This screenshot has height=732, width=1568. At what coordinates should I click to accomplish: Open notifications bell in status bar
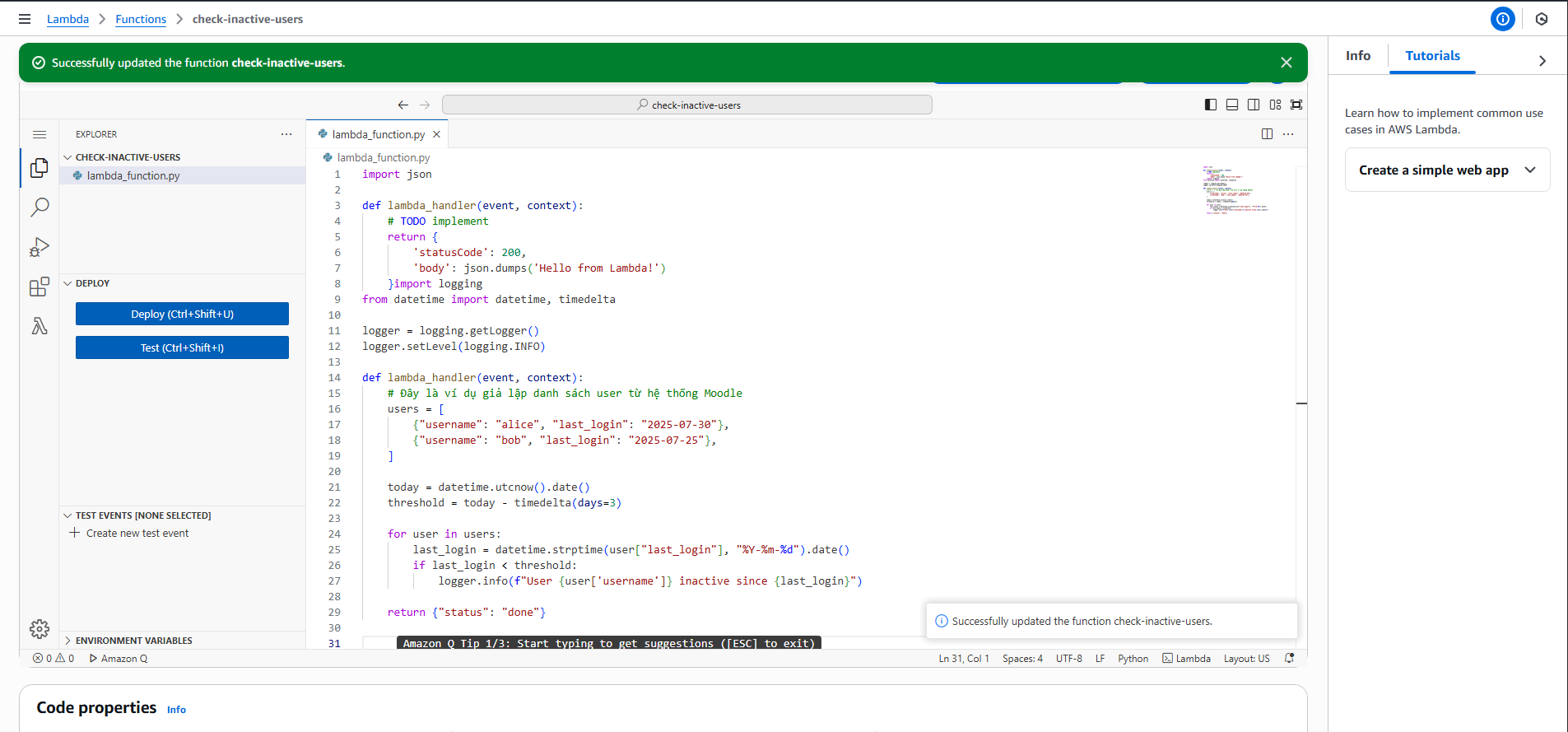pos(1289,659)
